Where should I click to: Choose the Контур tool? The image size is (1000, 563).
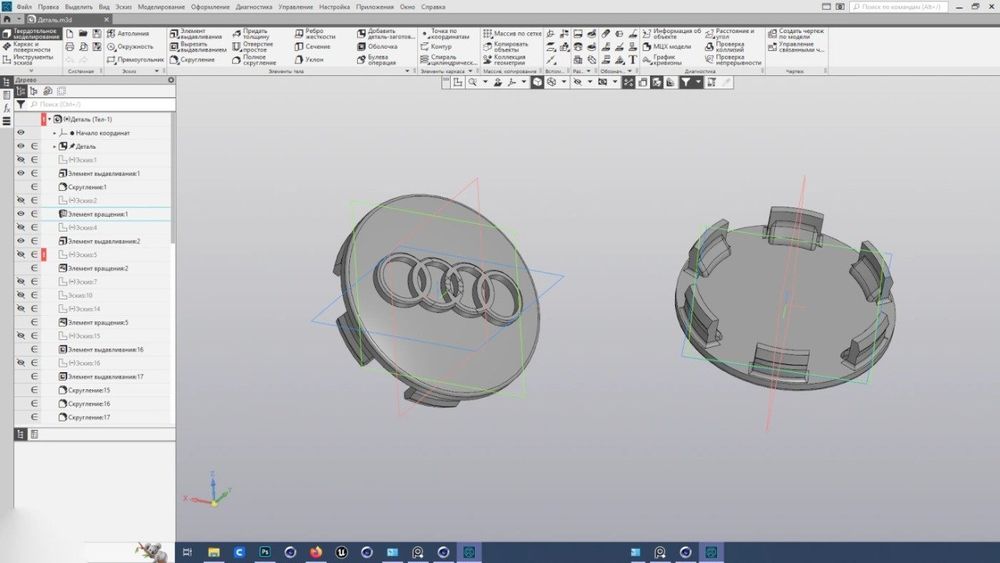(436, 47)
